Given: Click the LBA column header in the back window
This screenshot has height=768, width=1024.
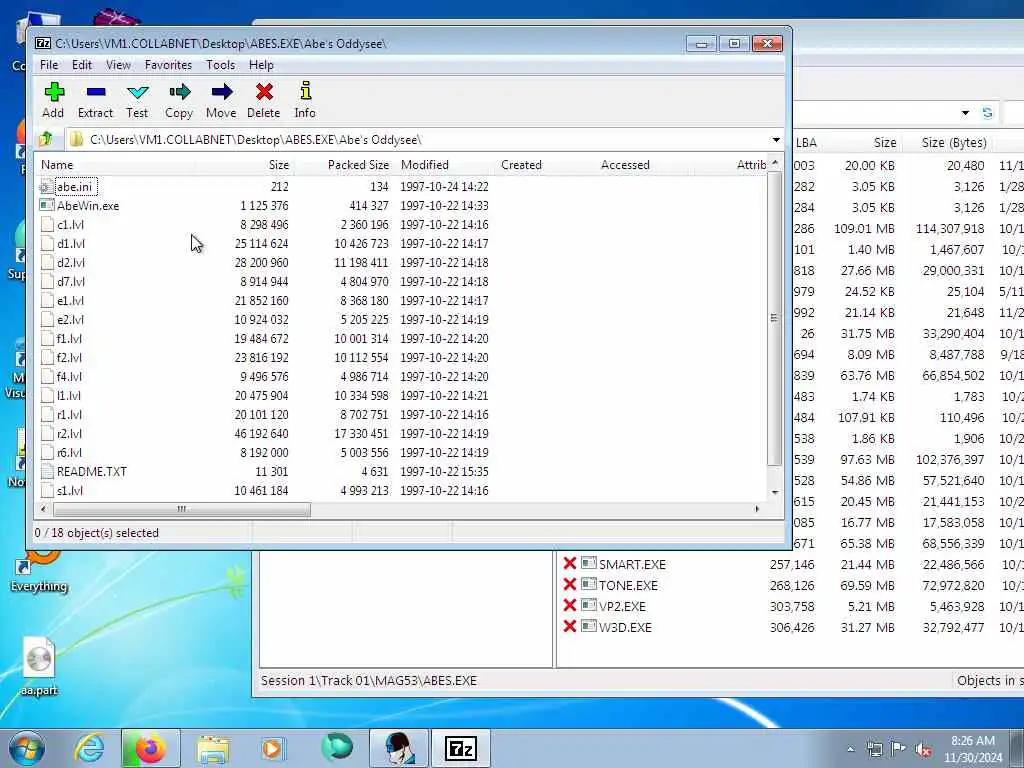Looking at the screenshot, I should tap(806, 142).
